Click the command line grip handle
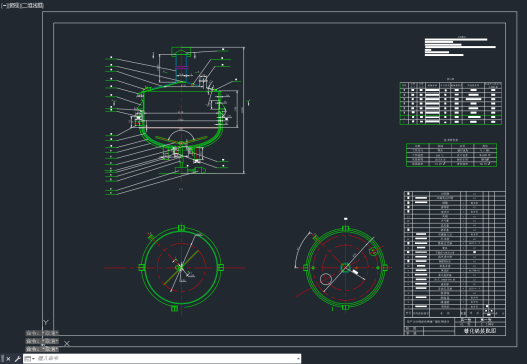The image size is (527, 364). 2,359
